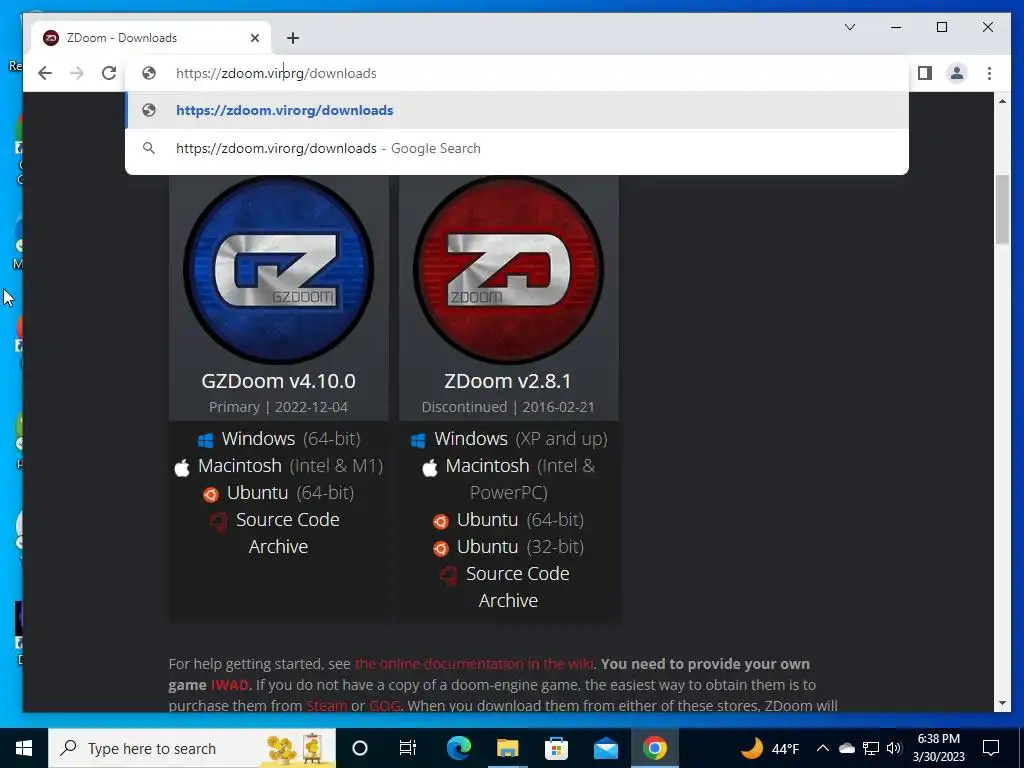Click the blue GZDoom logo
This screenshot has height=768, width=1024.
(279, 270)
